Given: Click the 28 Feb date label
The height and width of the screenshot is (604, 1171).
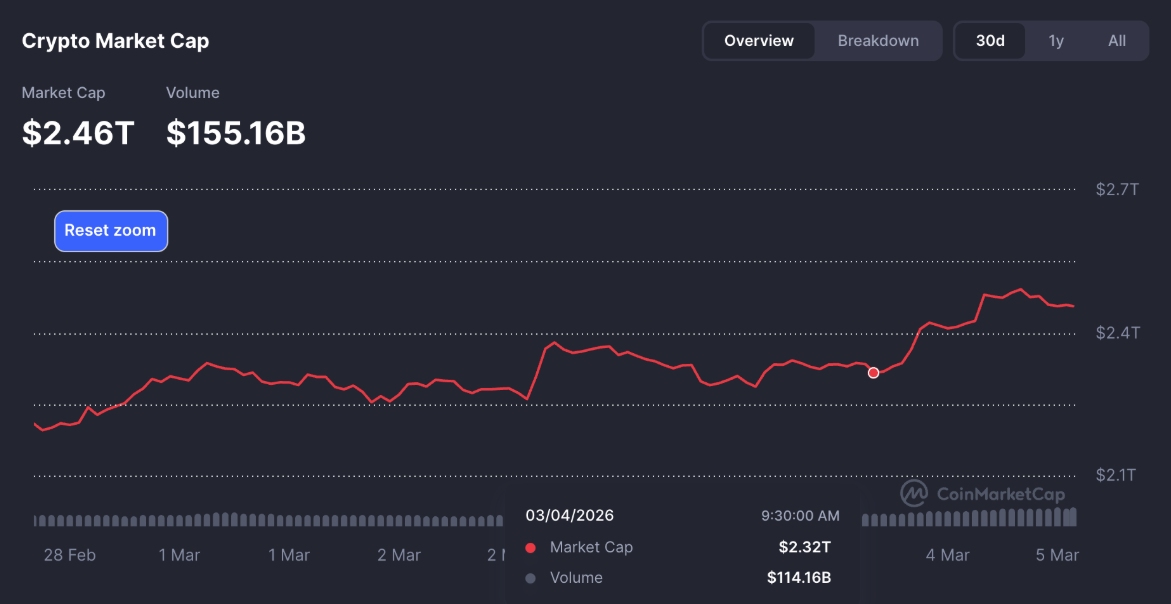Looking at the screenshot, I should coord(70,555).
